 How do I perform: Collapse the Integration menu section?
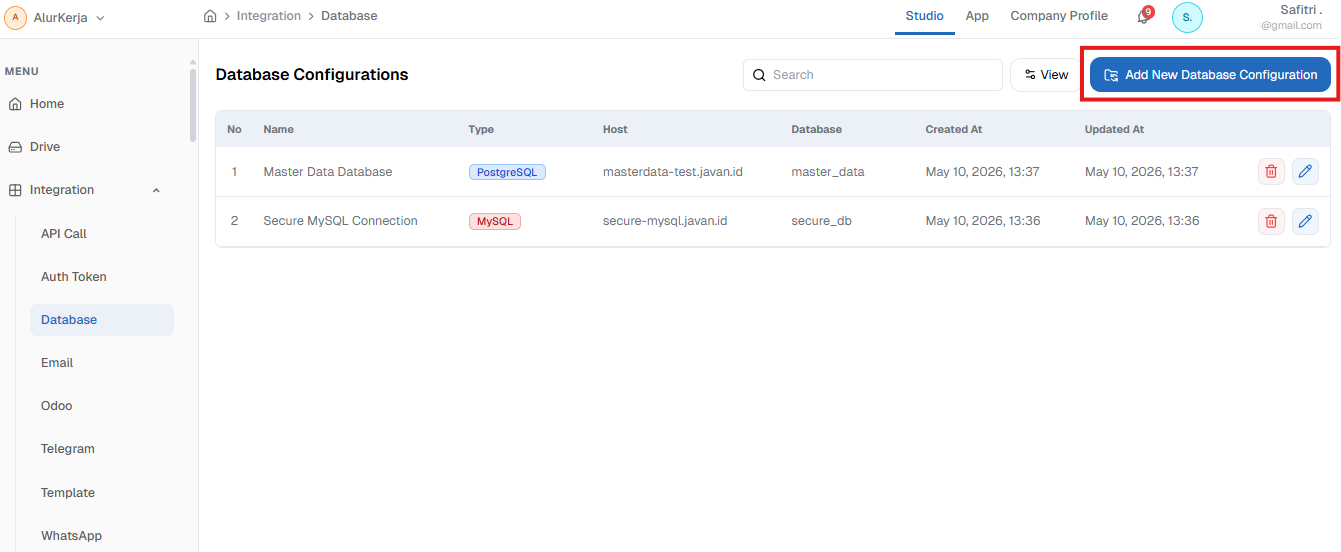click(156, 190)
